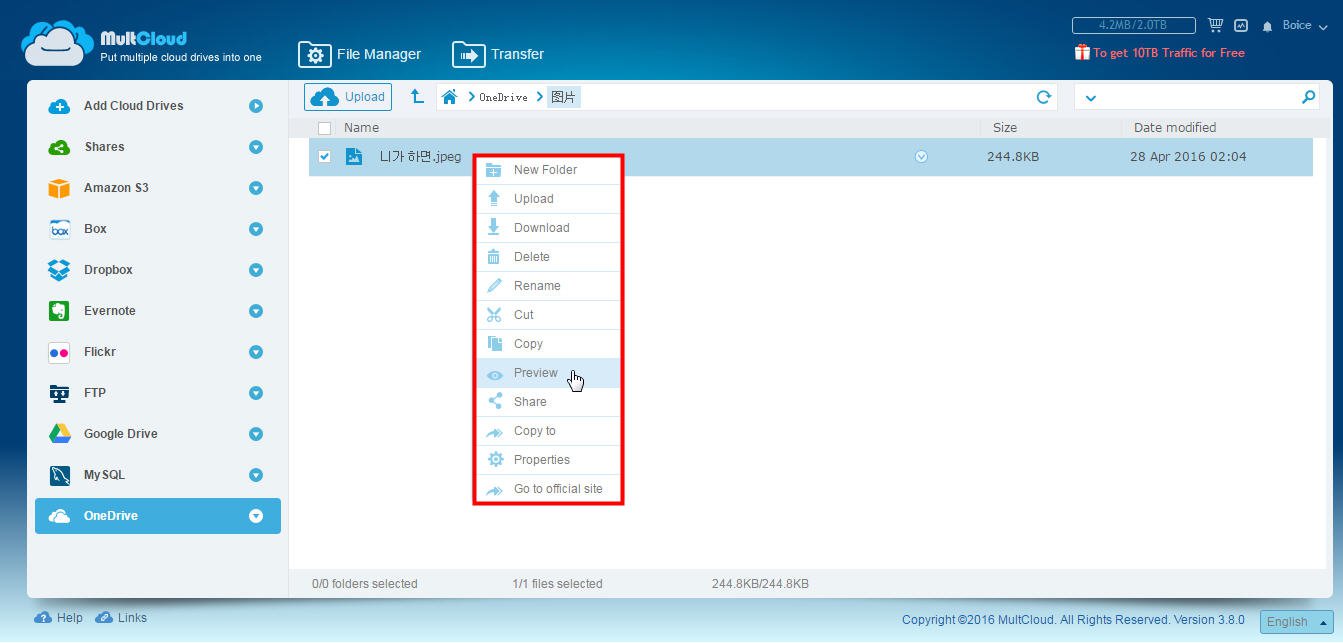1343x643 pixels.
Task: Expand the Google Drive dropdown arrow
Action: (x=256, y=434)
